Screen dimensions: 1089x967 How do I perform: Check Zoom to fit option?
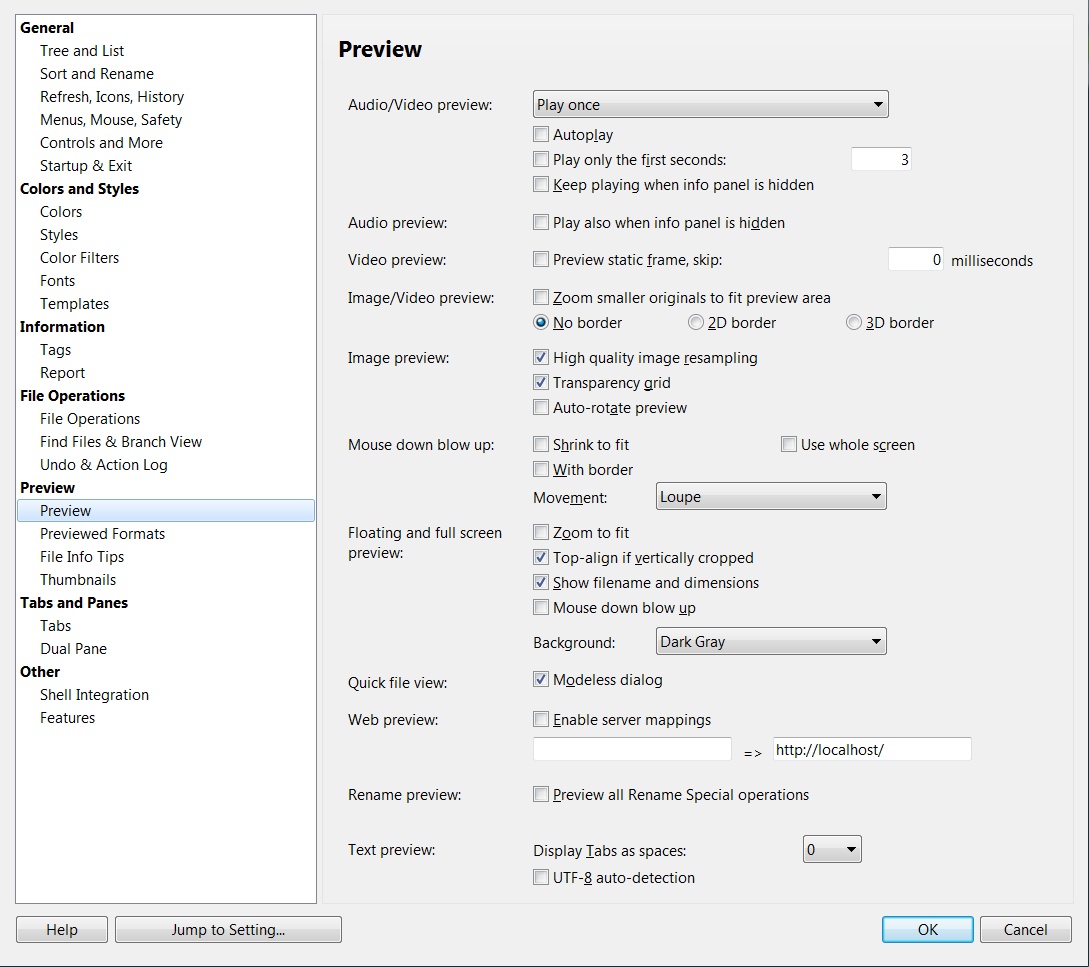click(541, 533)
